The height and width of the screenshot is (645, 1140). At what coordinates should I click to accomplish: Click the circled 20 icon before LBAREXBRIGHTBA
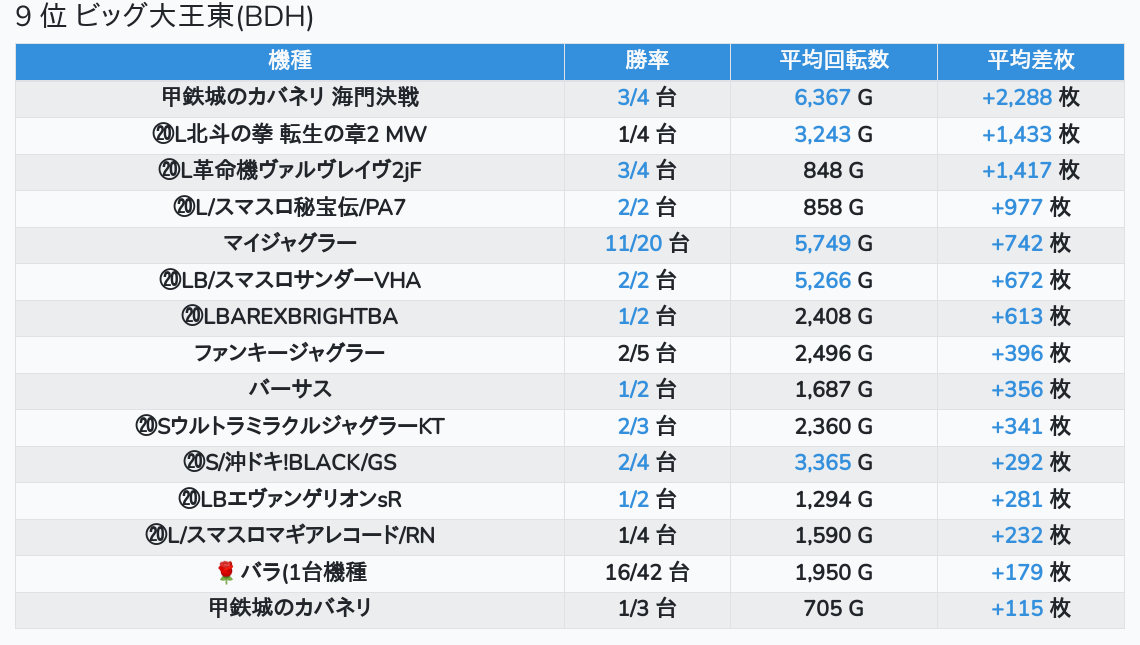click(192, 317)
